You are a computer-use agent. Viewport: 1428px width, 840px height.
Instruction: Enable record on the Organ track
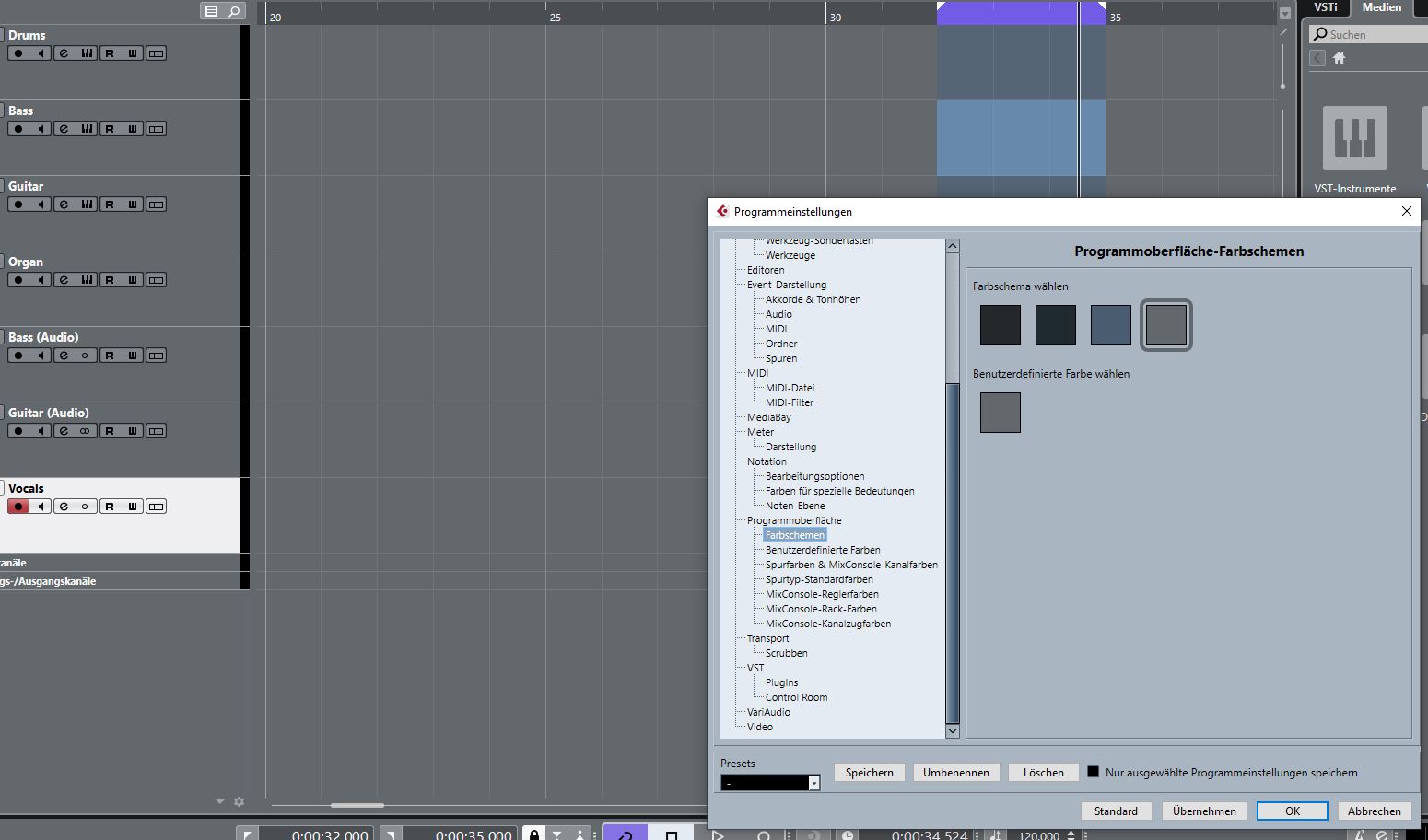click(x=18, y=280)
